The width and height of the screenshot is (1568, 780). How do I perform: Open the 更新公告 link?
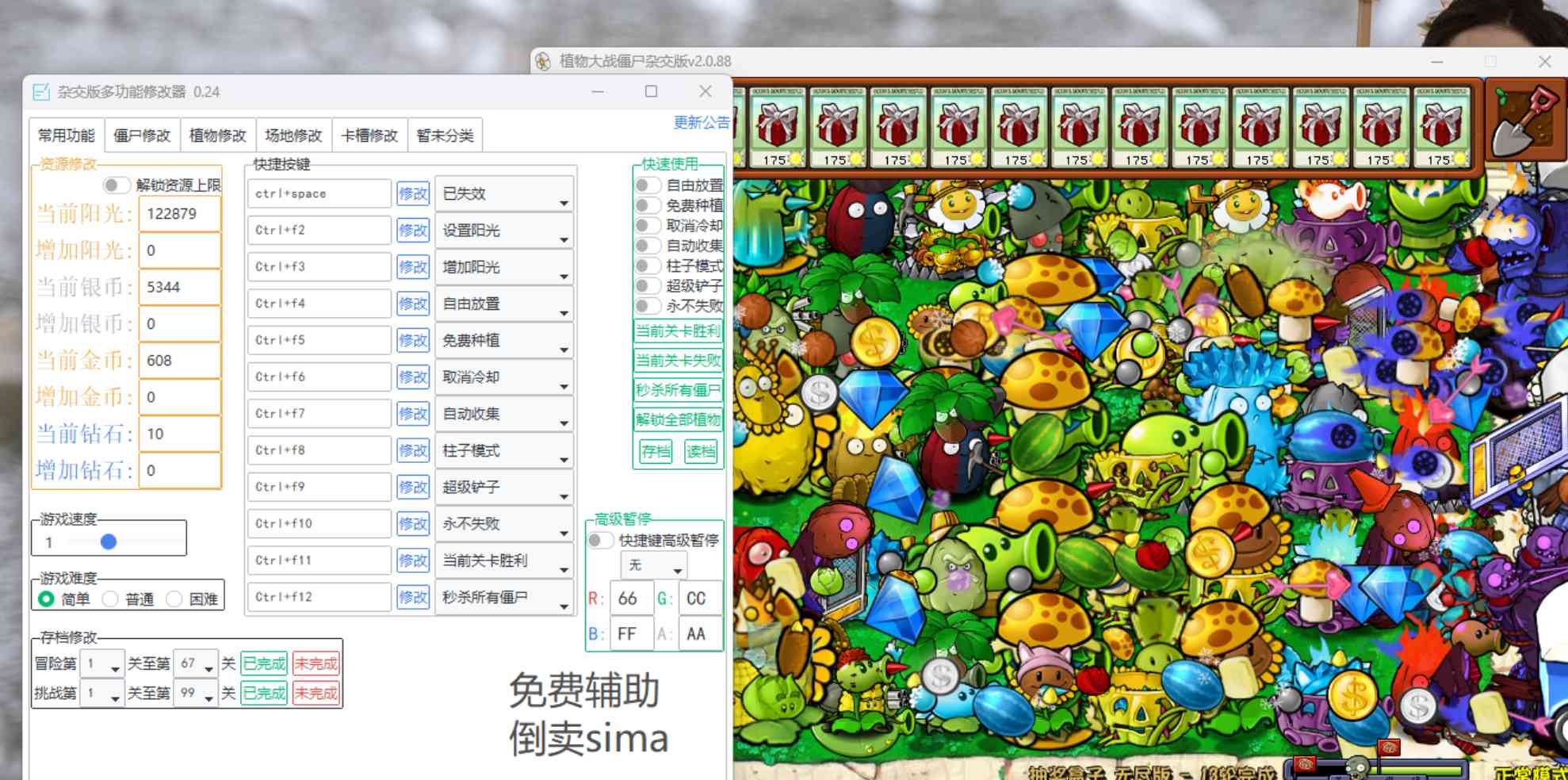(x=702, y=122)
